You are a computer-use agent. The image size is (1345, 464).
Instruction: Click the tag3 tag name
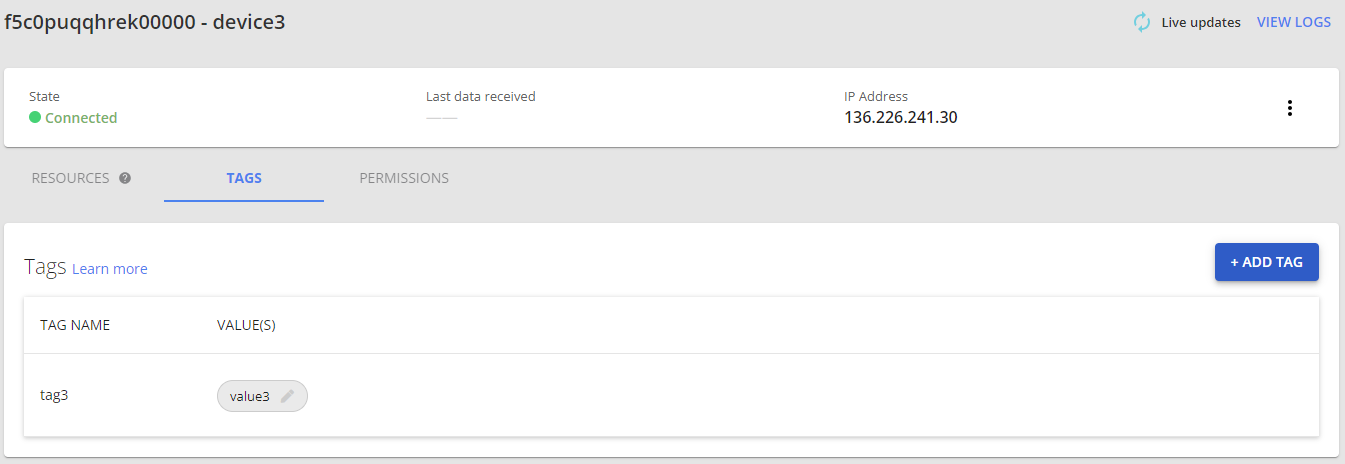pos(54,395)
